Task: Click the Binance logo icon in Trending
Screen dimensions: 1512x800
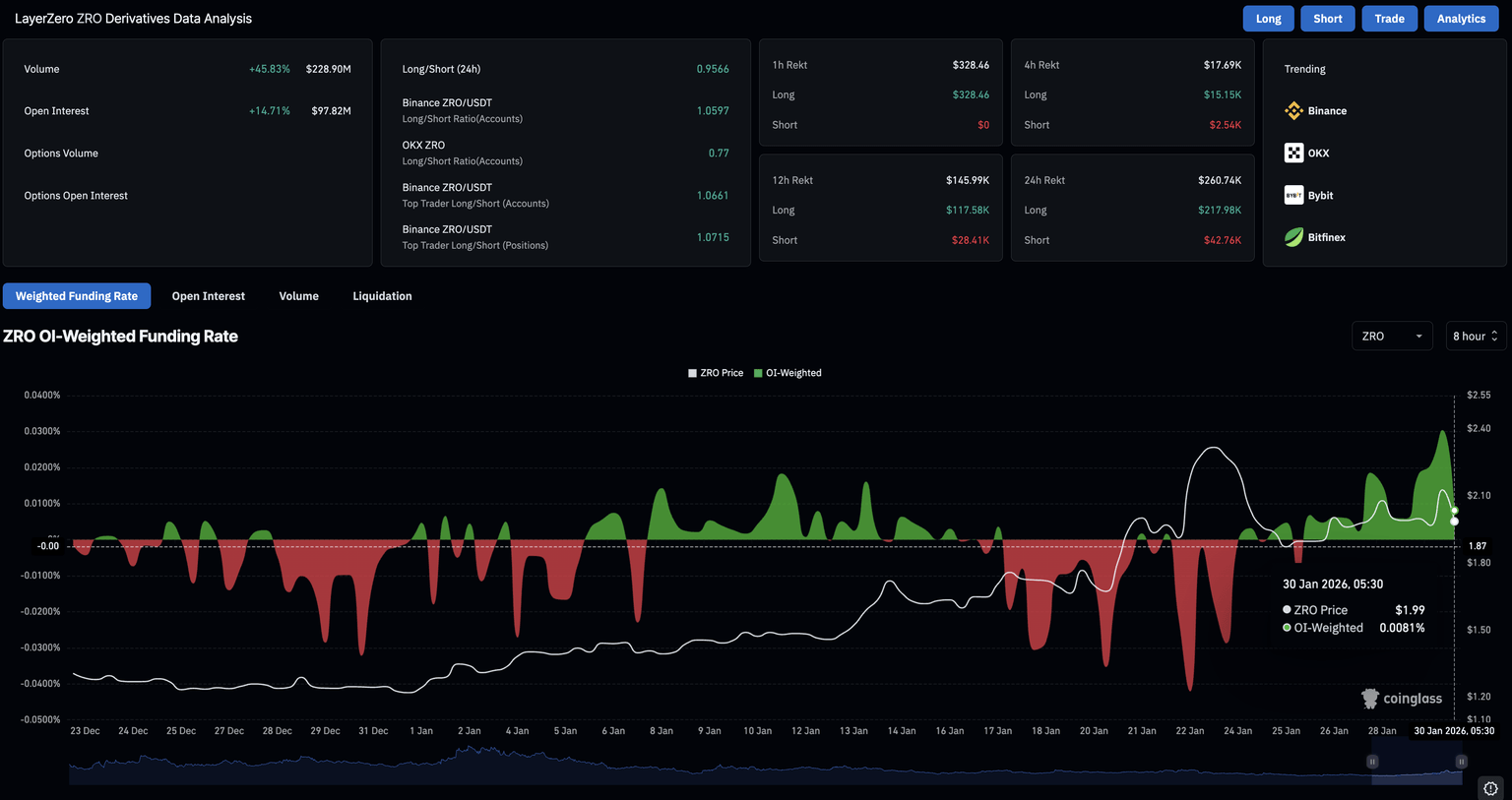Action: pyautogui.click(x=1293, y=111)
